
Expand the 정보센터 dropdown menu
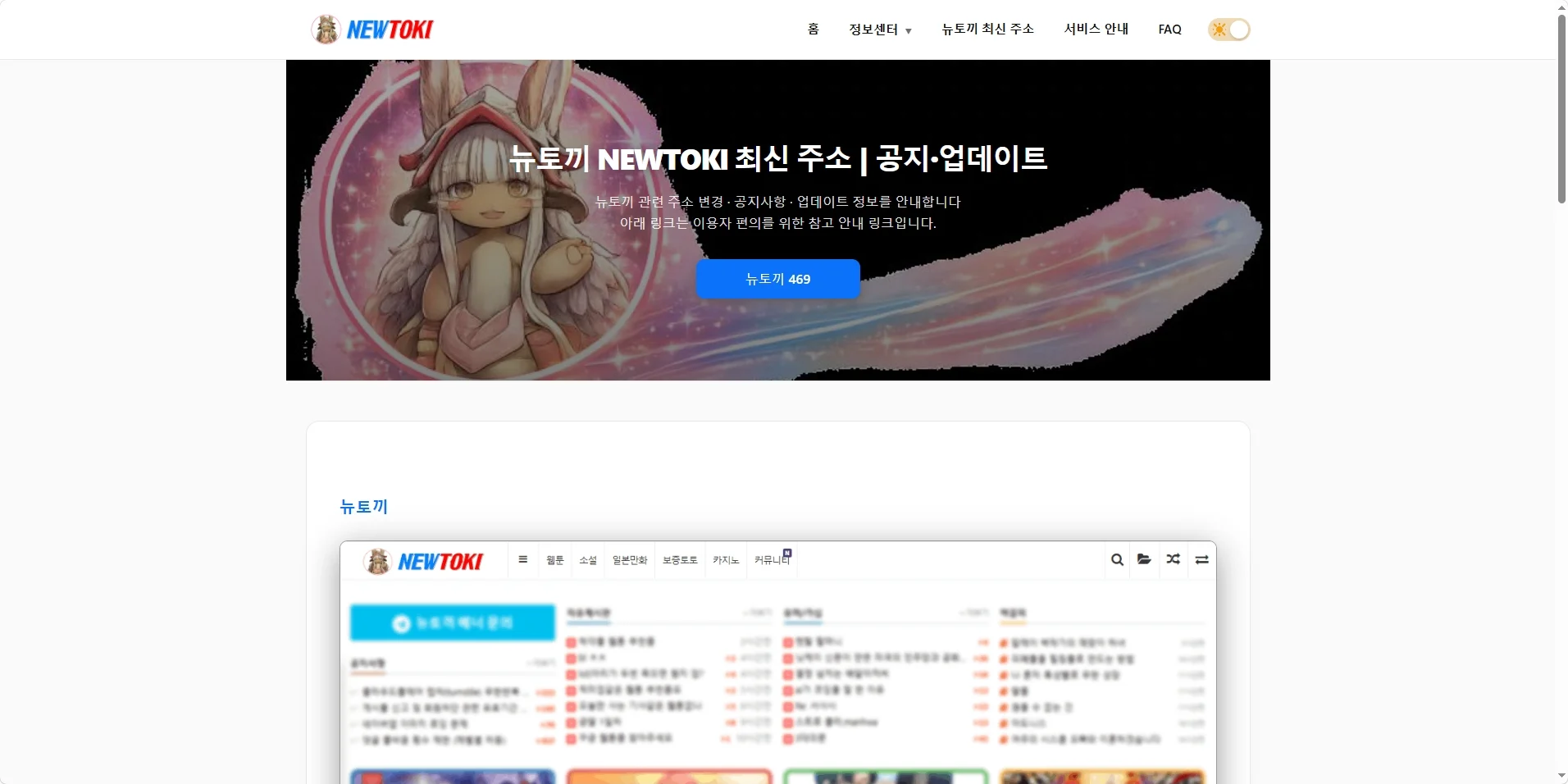point(880,30)
